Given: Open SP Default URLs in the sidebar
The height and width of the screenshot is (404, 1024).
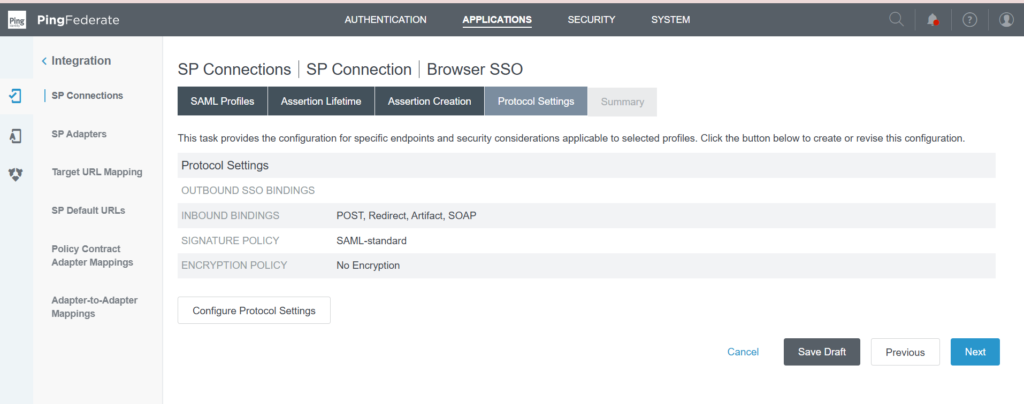Looking at the screenshot, I should (88, 211).
